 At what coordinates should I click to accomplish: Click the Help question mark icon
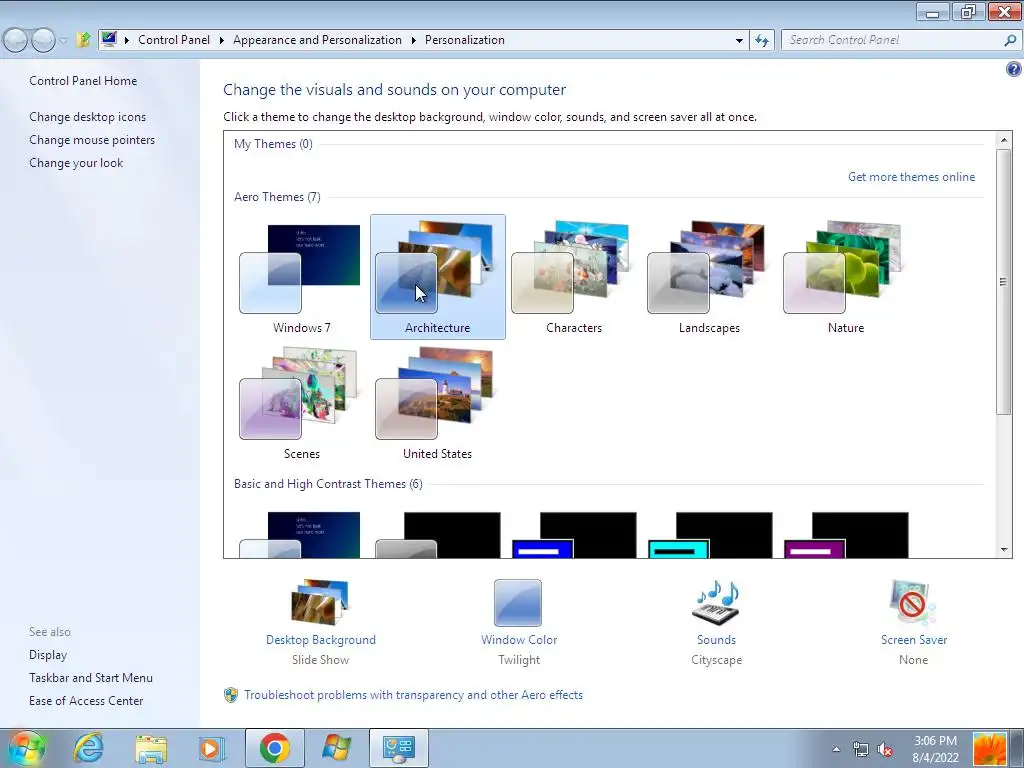1014,69
